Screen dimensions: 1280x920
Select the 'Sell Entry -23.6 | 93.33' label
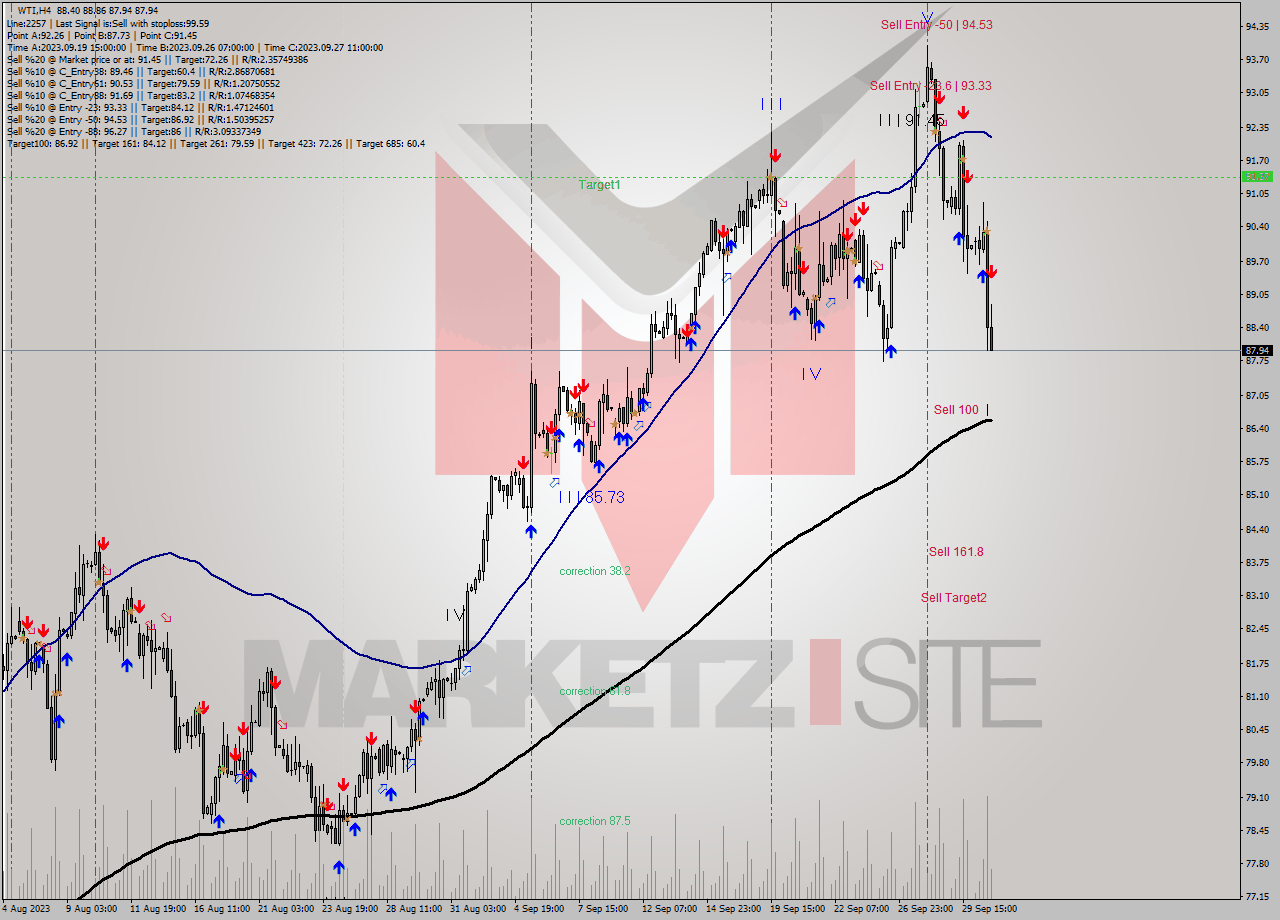tap(930, 86)
